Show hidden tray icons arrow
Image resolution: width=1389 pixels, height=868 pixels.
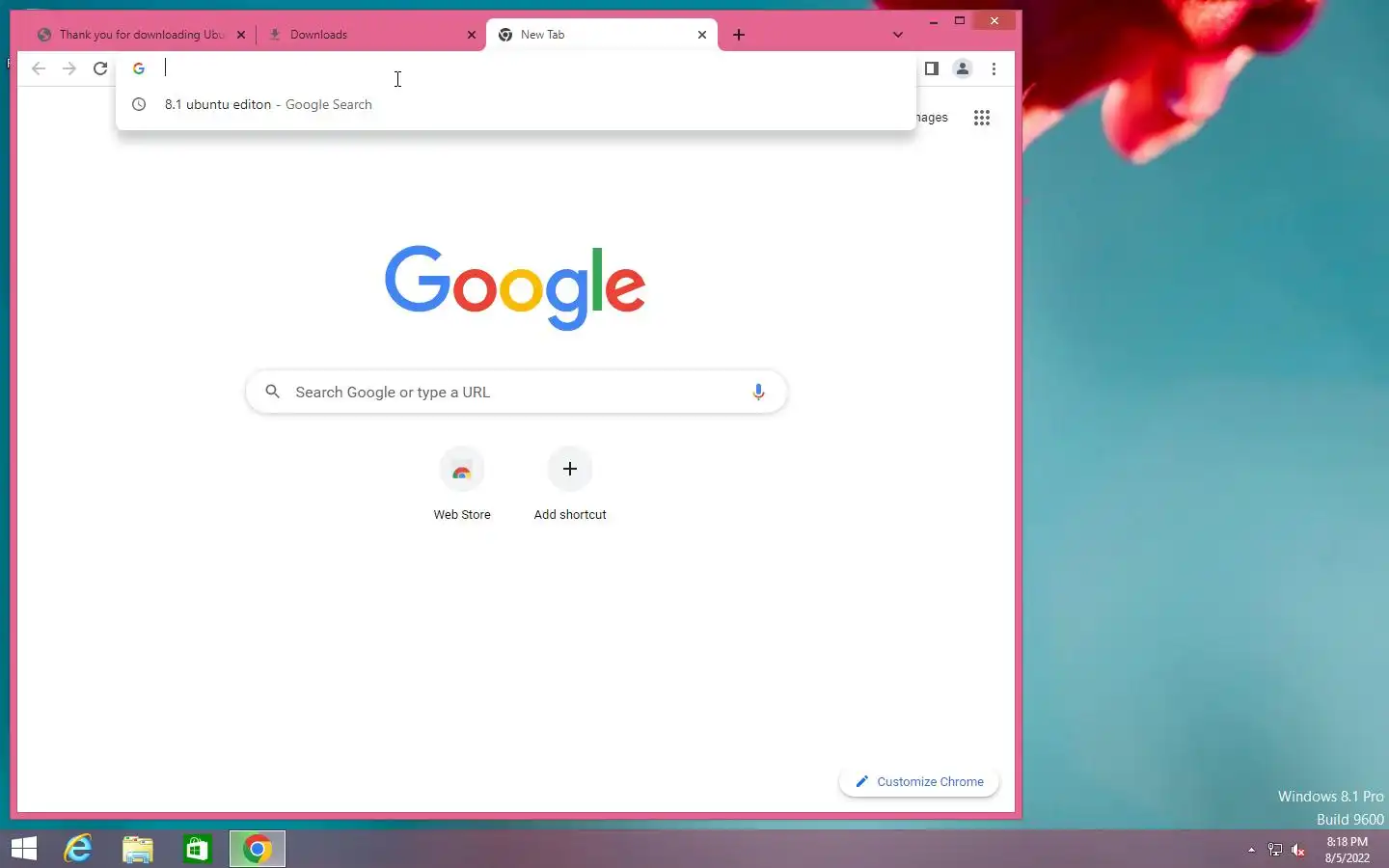click(x=1251, y=850)
